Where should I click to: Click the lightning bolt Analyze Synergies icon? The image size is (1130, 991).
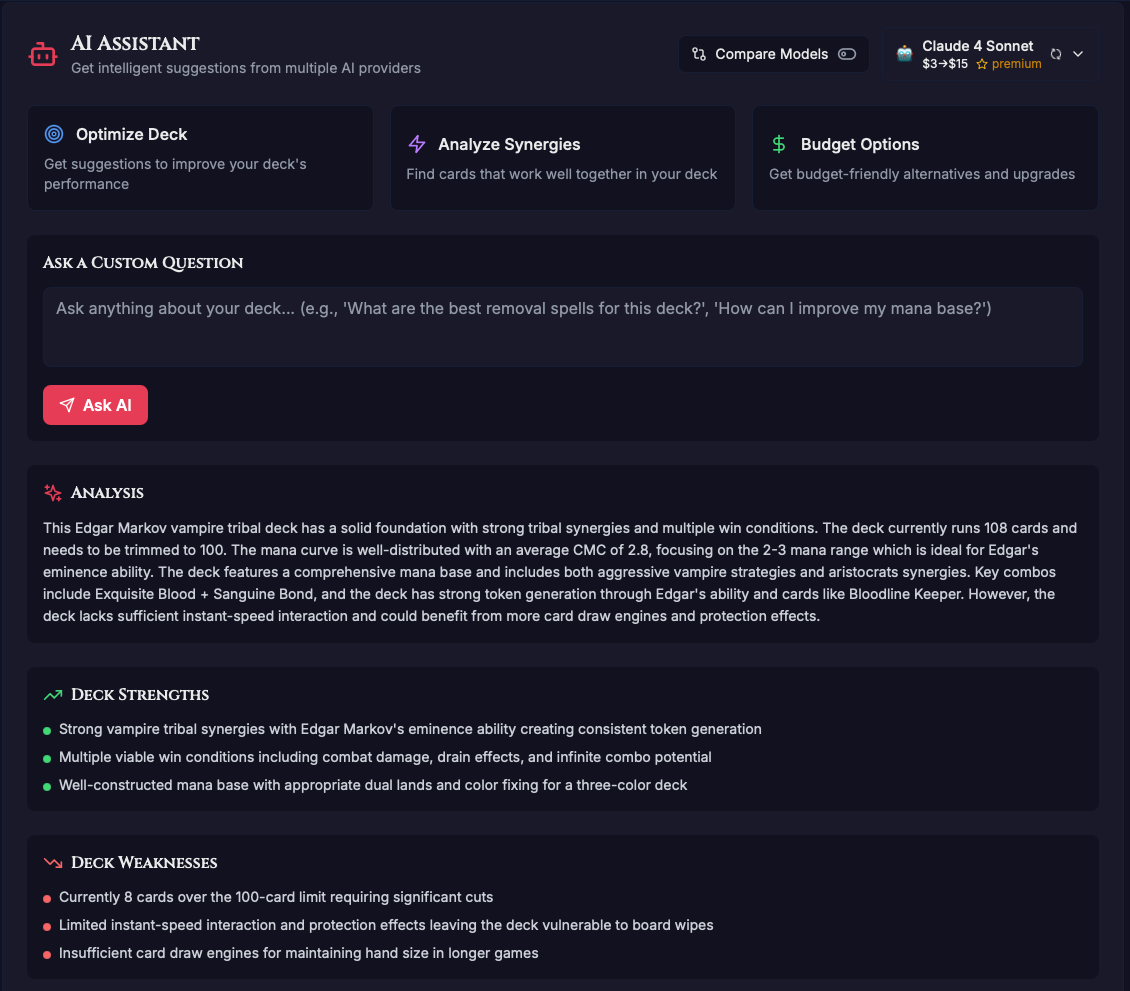tap(417, 144)
